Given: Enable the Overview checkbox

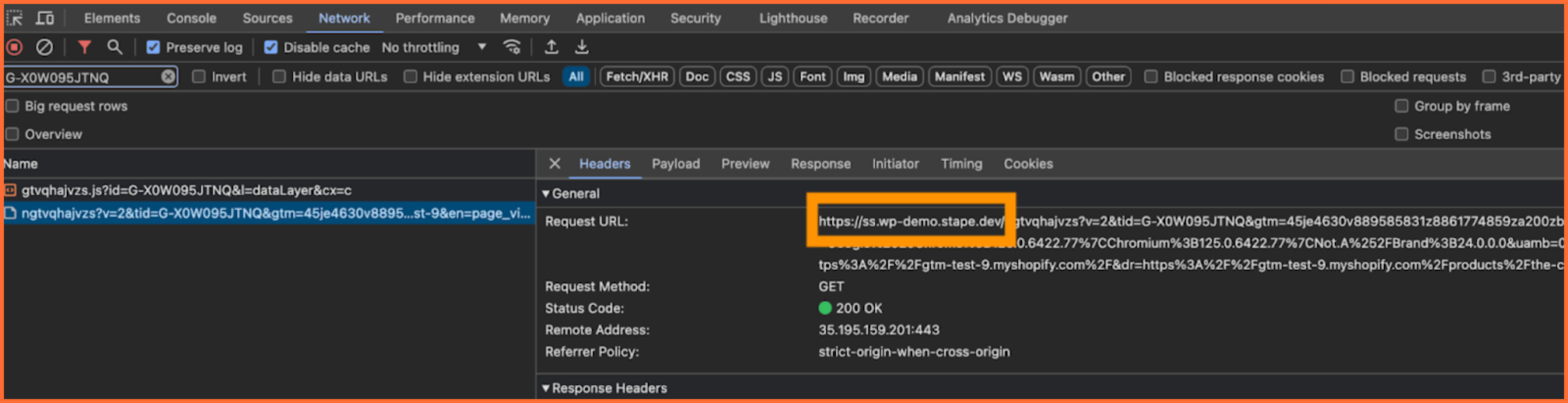Looking at the screenshot, I should [x=12, y=134].
